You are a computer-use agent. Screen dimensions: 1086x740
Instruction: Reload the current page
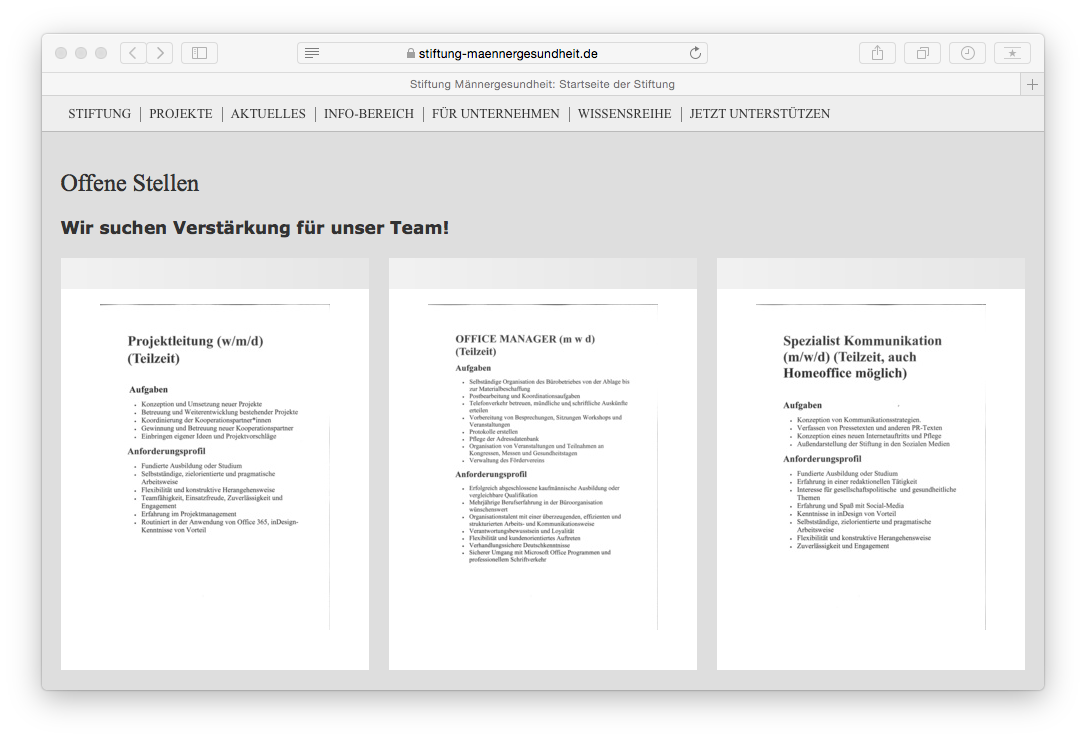pyautogui.click(x=695, y=53)
